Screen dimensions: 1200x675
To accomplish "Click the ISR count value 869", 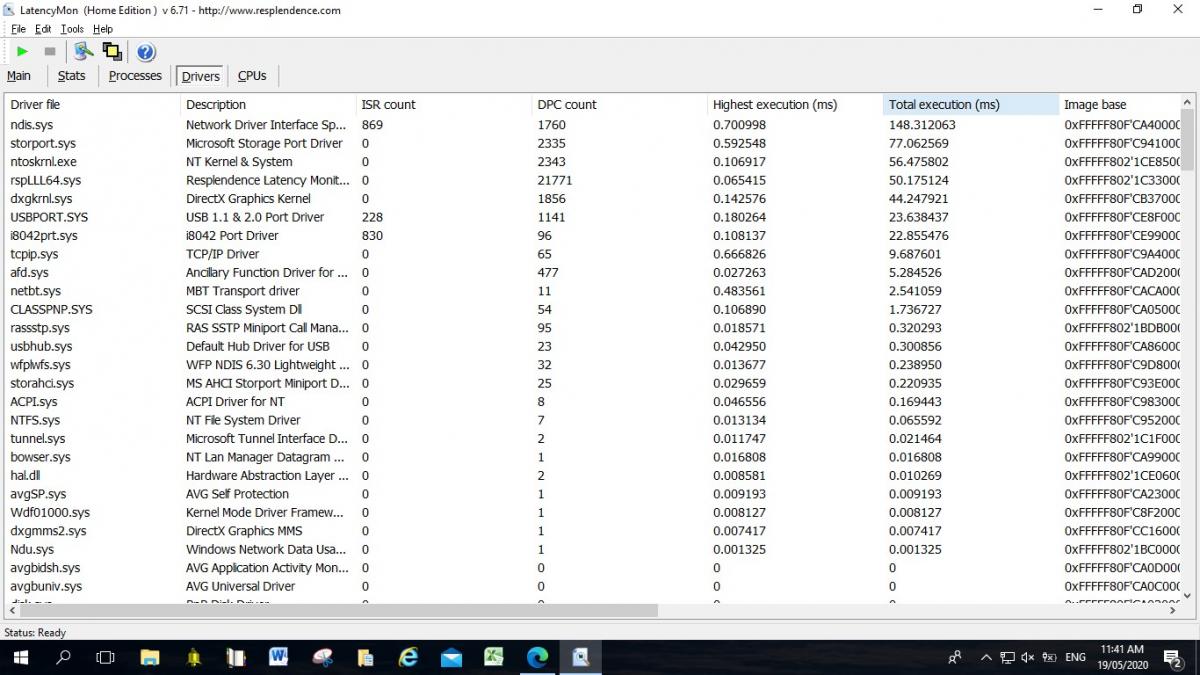I will coord(372,125).
